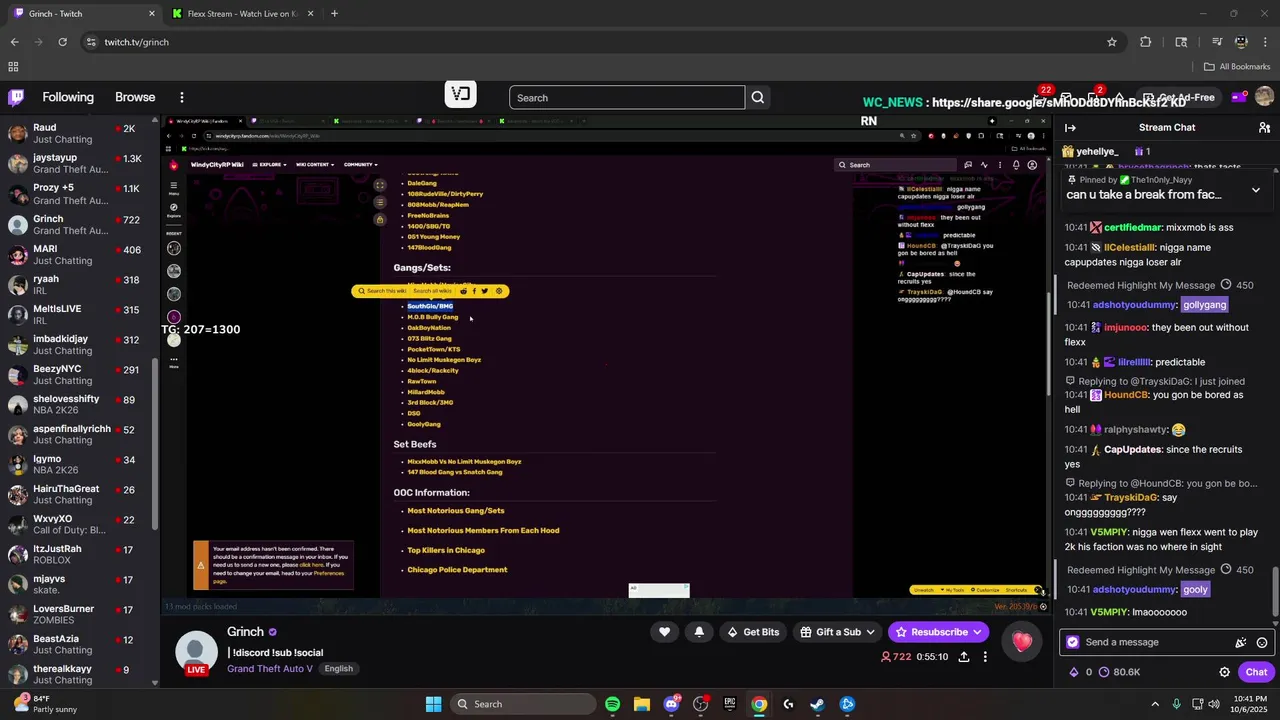This screenshot has height=720, width=1280.
Task: Open the browser apps grid icon
Action: point(13,67)
